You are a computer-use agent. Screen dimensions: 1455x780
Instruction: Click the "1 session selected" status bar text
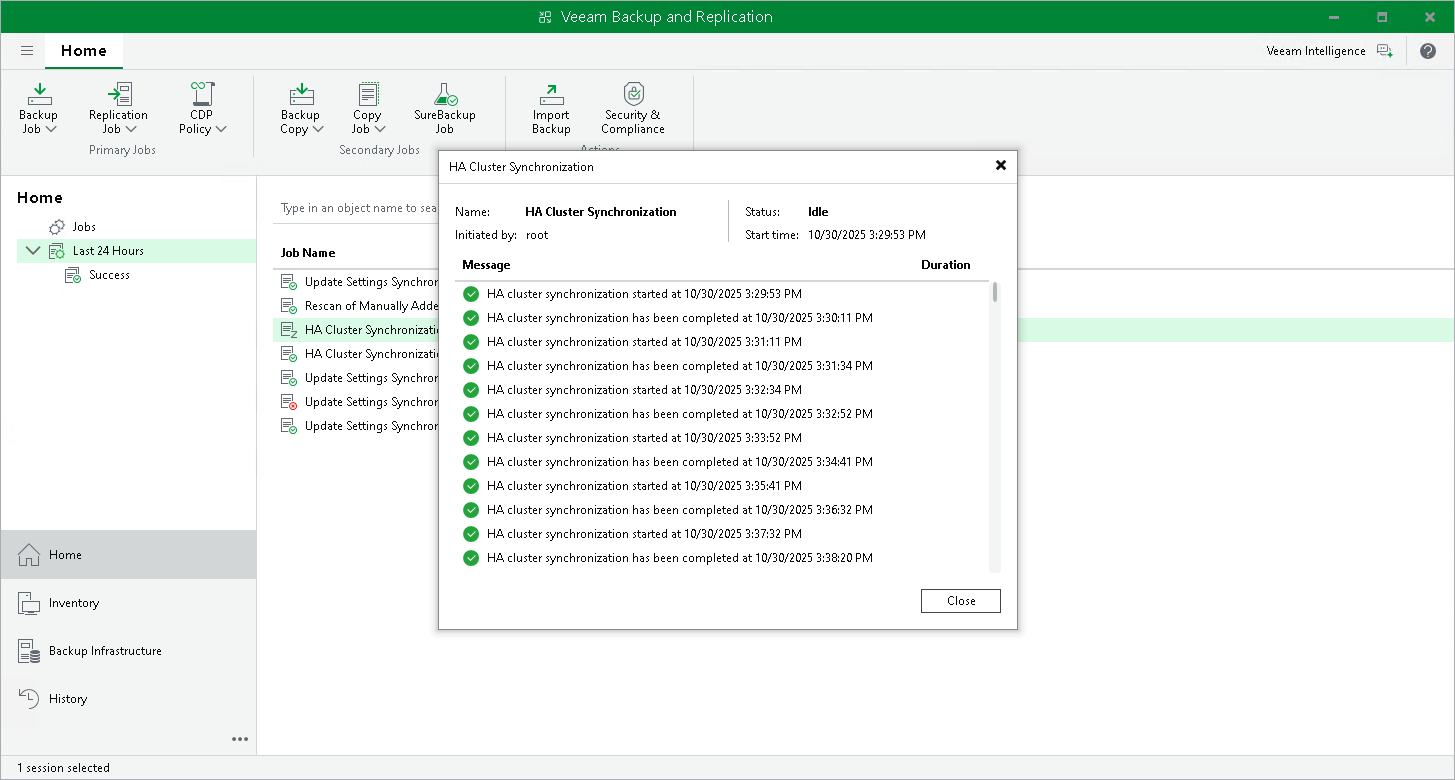(63, 768)
